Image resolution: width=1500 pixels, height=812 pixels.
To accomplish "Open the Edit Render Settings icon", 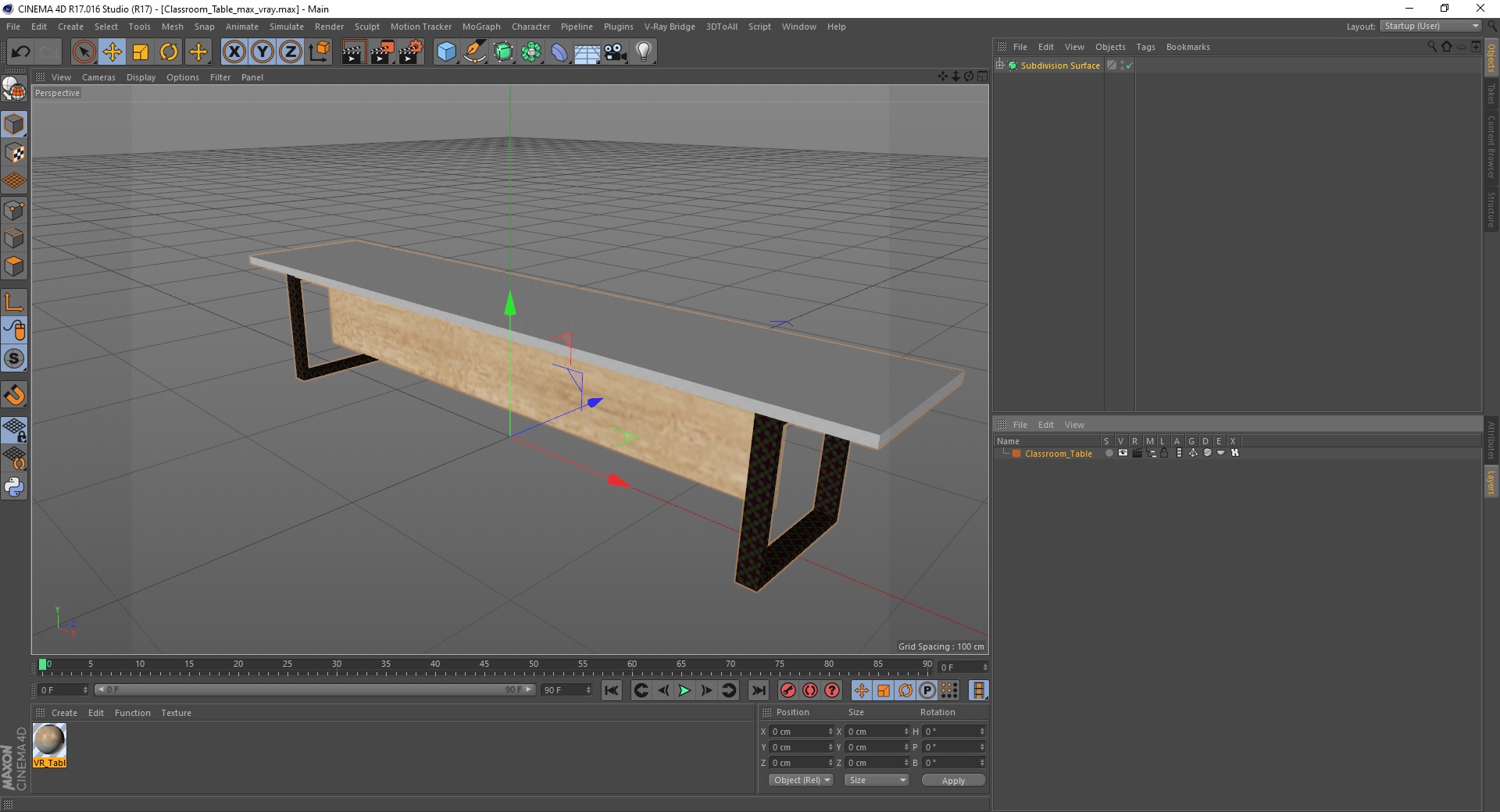I will [411, 52].
